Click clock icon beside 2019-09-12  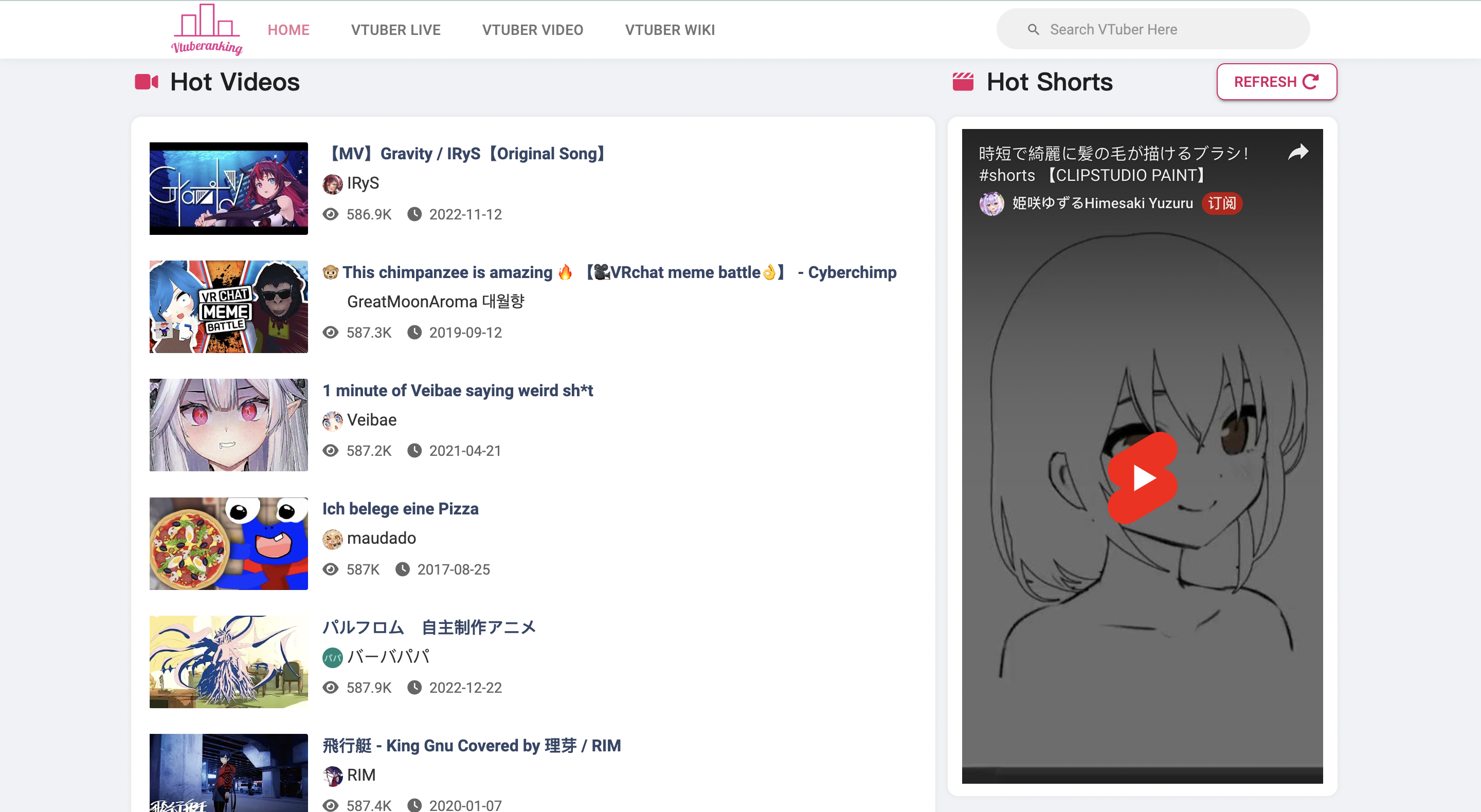[x=414, y=333]
